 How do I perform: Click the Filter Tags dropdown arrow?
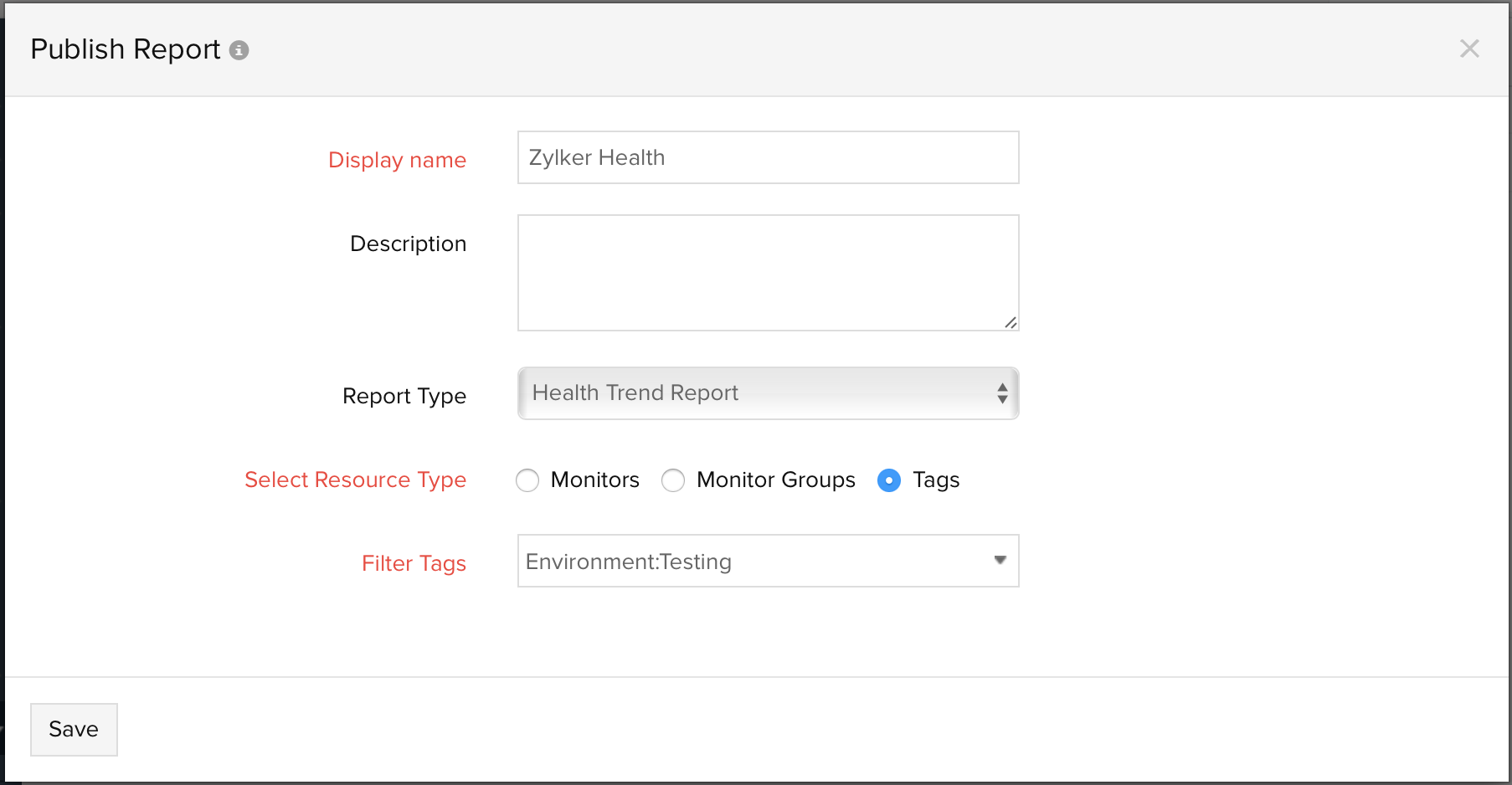(1000, 560)
